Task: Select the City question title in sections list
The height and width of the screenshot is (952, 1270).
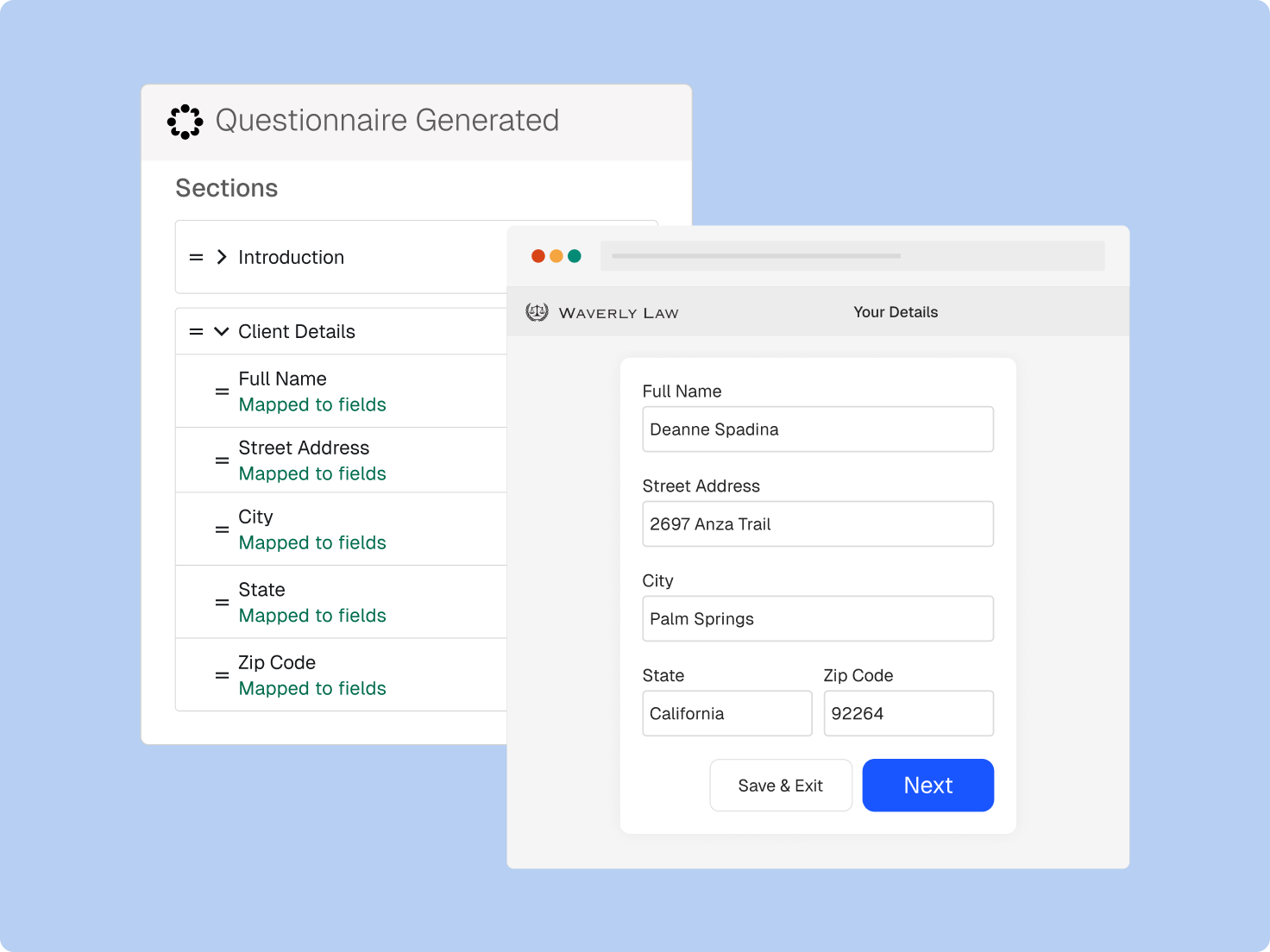Action: tap(255, 517)
